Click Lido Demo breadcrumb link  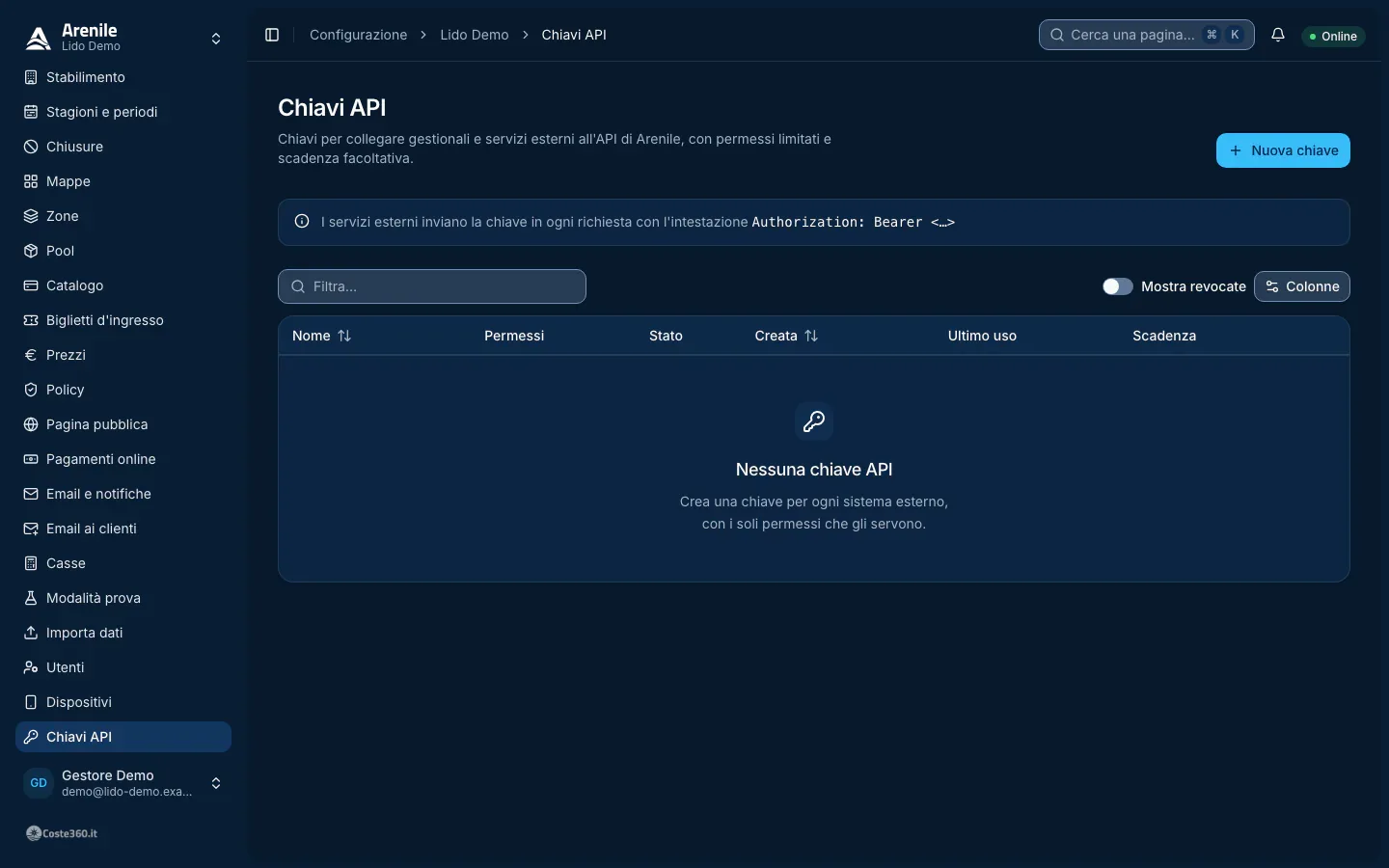(x=475, y=35)
